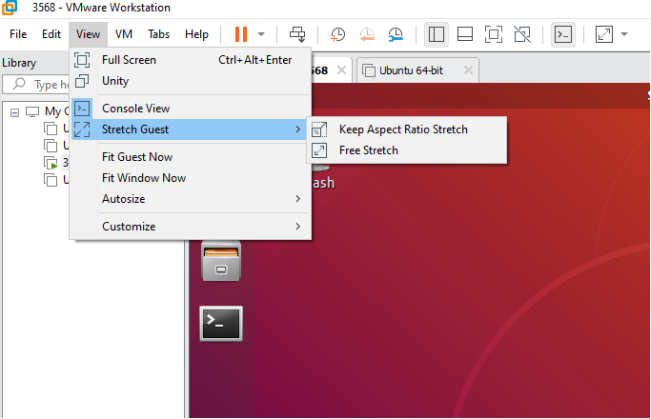Collapse the My Computer tree node
This screenshot has height=419, width=651.
(14, 112)
